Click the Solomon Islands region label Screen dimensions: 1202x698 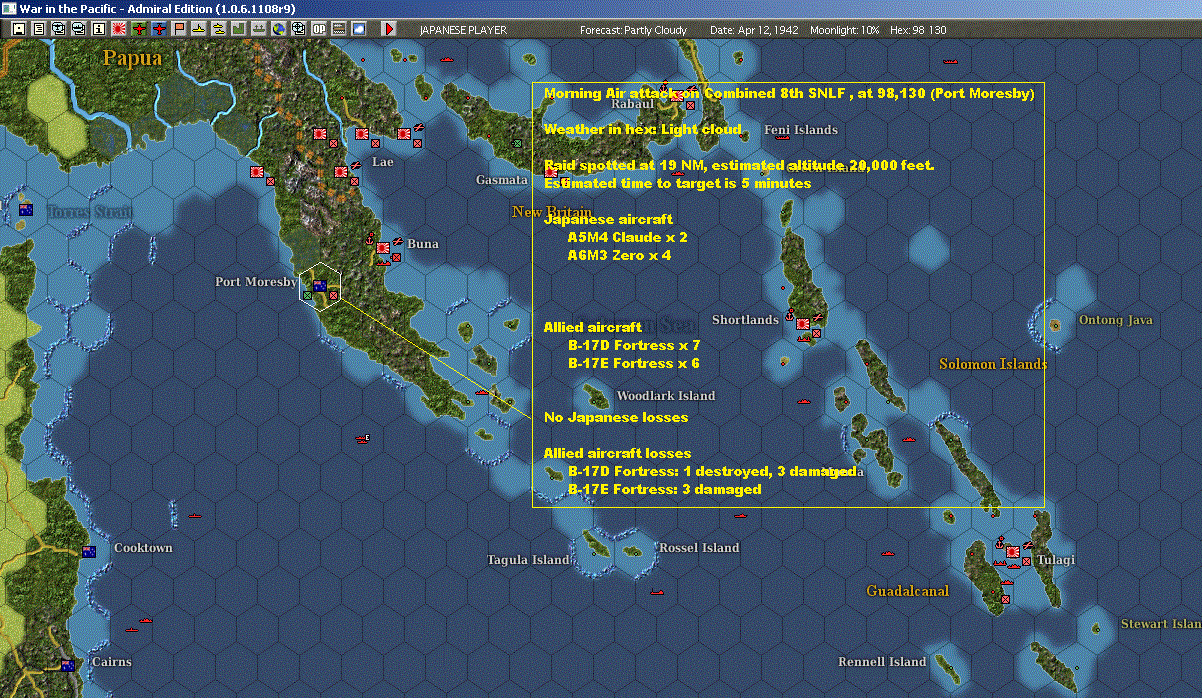pyautogui.click(x=993, y=364)
